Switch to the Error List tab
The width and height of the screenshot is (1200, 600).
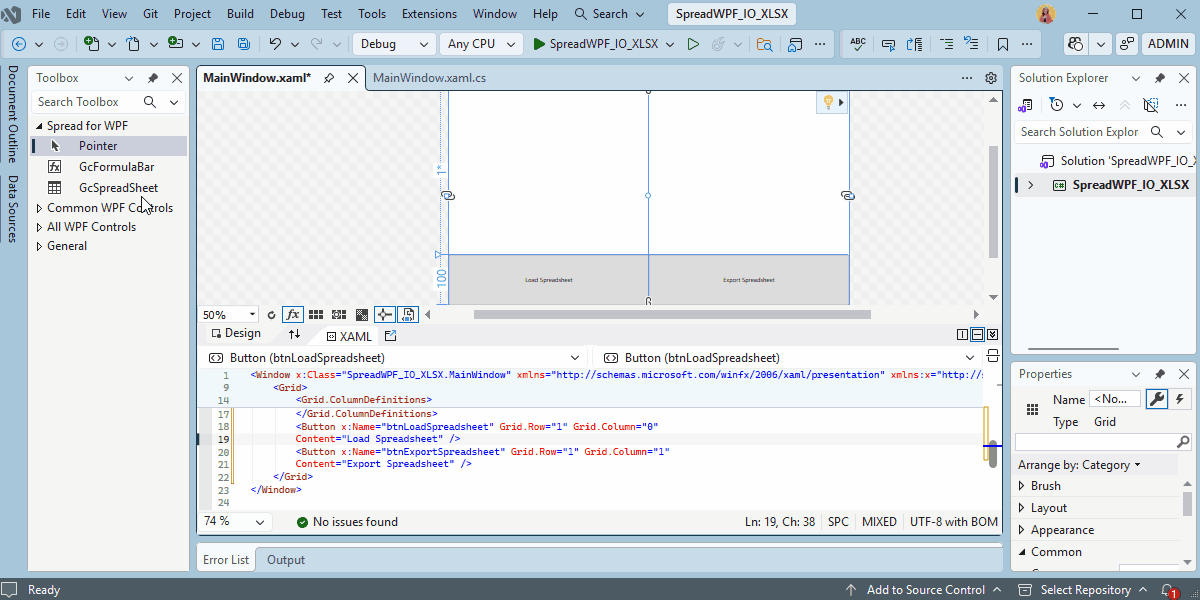pyautogui.click(x=226, y=560)
